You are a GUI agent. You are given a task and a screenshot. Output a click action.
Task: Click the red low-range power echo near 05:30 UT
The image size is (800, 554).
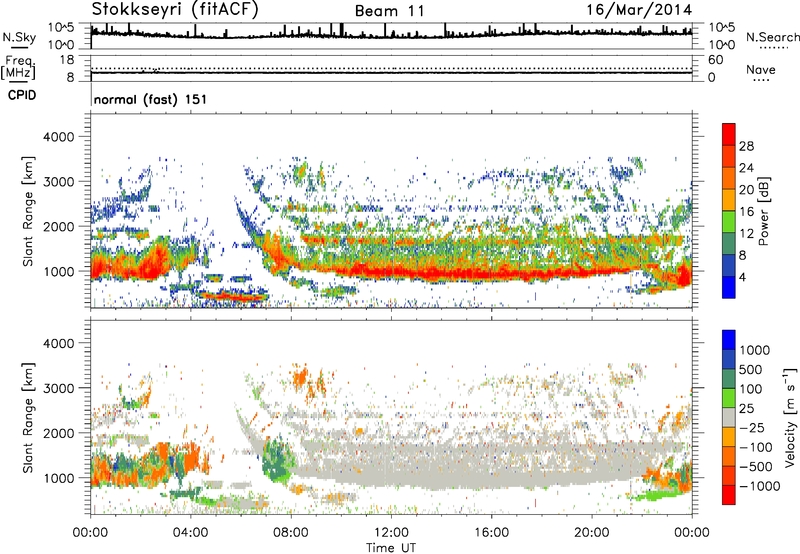point(235,296)
